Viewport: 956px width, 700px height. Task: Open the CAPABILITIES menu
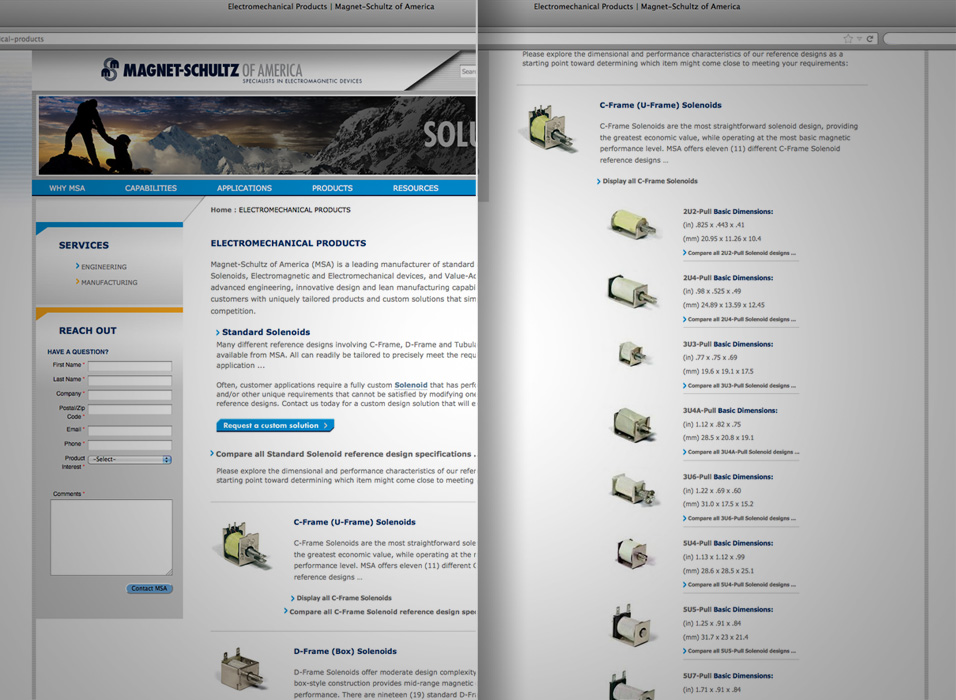(151, 188)
